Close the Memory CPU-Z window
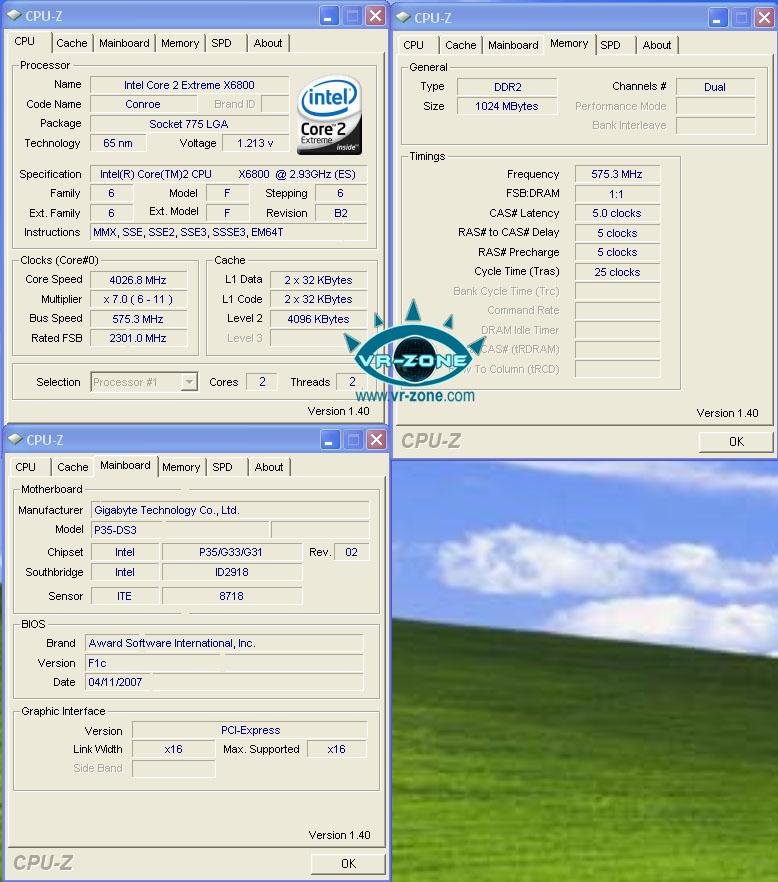The height and width of the screenshot is (882, 778). point(764,17)
